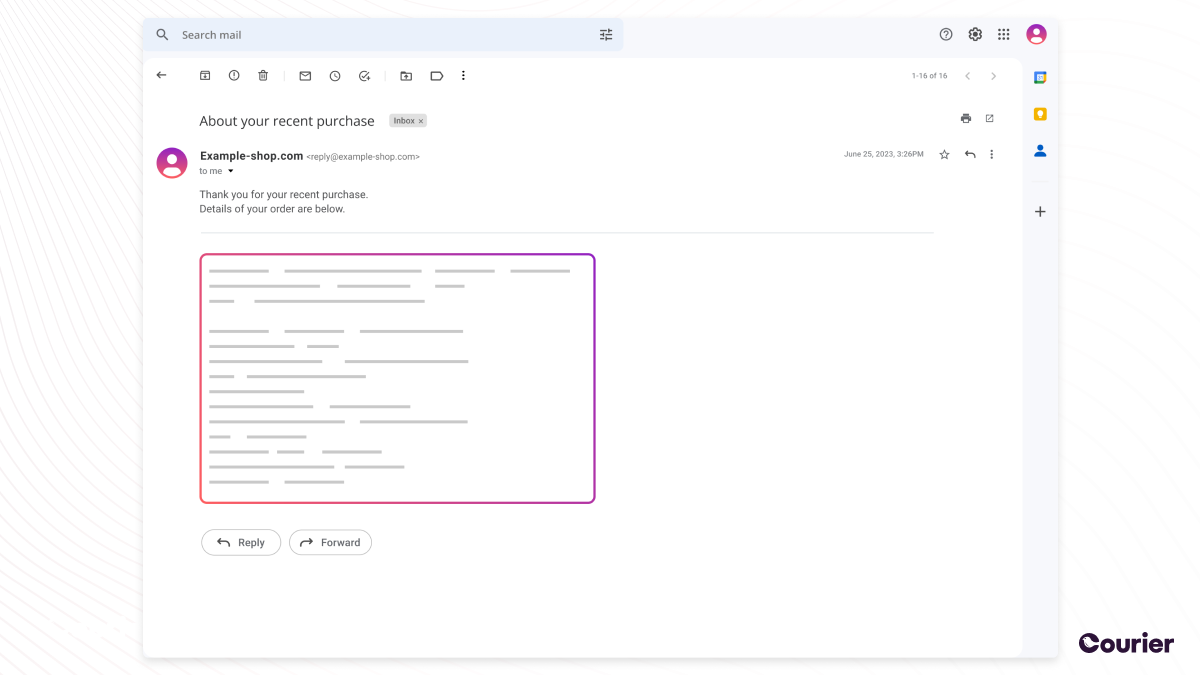The width and height of the screenshot is (1200, 675).
Task: Open the search options filter
Action: tap(605, 33)
